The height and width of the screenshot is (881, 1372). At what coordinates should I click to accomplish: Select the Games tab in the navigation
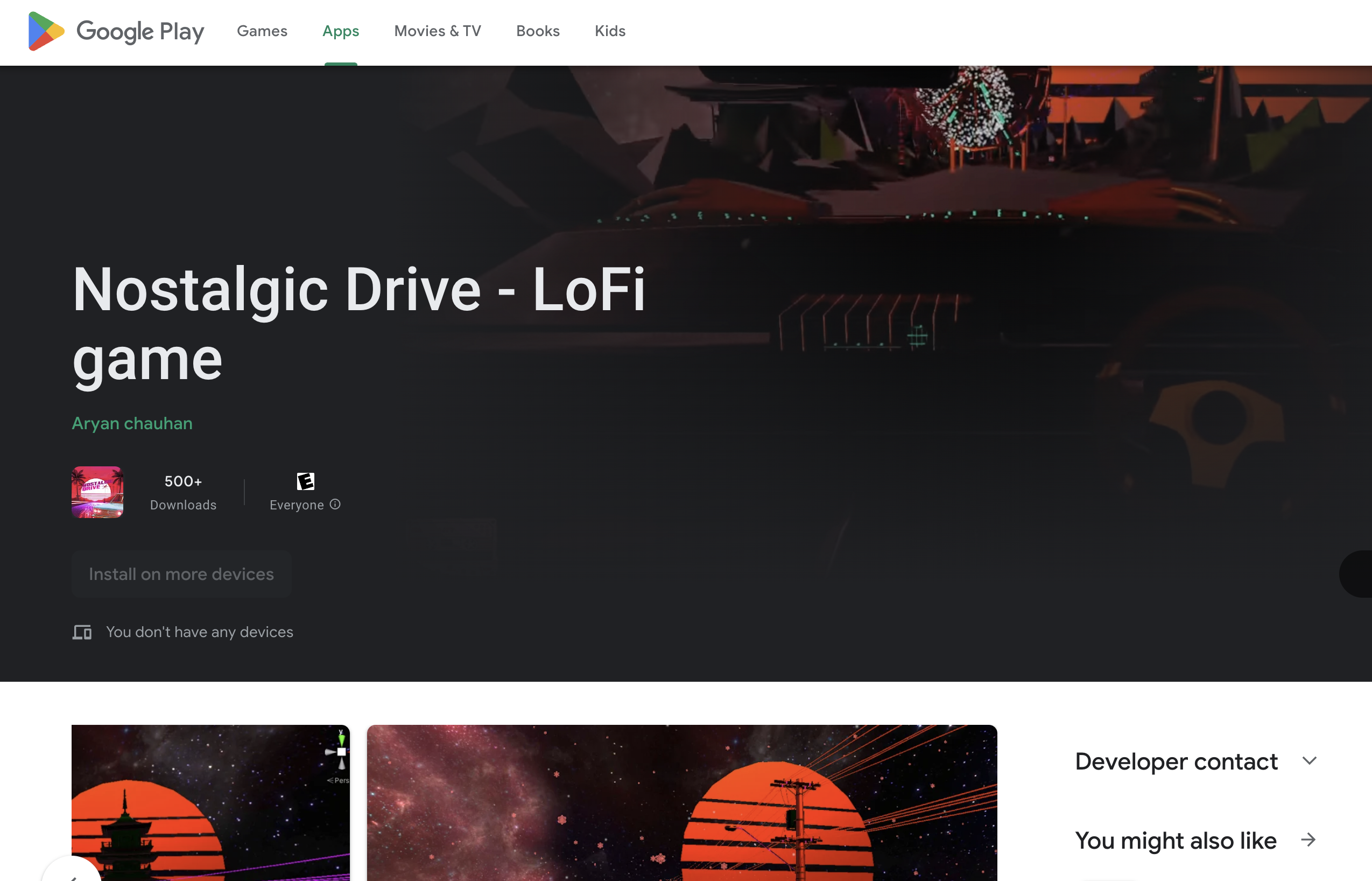pyautogui.click(x=261, y=30)
